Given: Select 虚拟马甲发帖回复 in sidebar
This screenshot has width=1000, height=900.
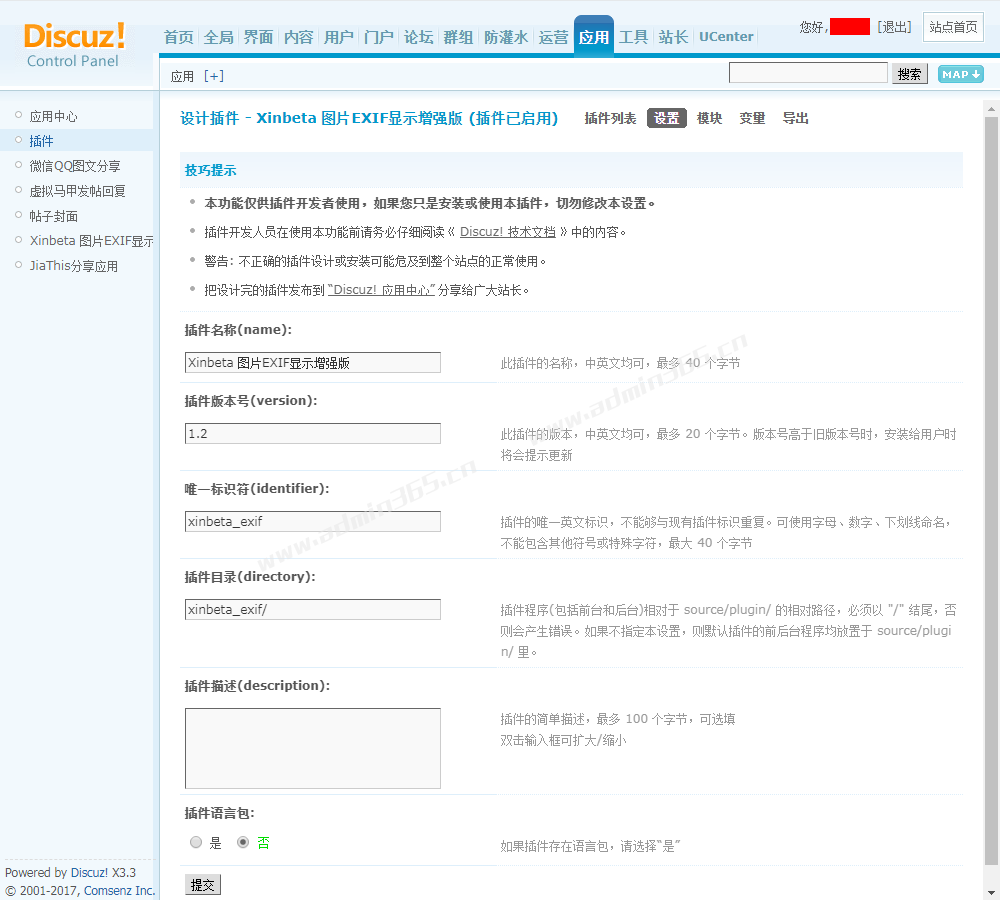Looking at the screenshot, I should tap(77, 191).
